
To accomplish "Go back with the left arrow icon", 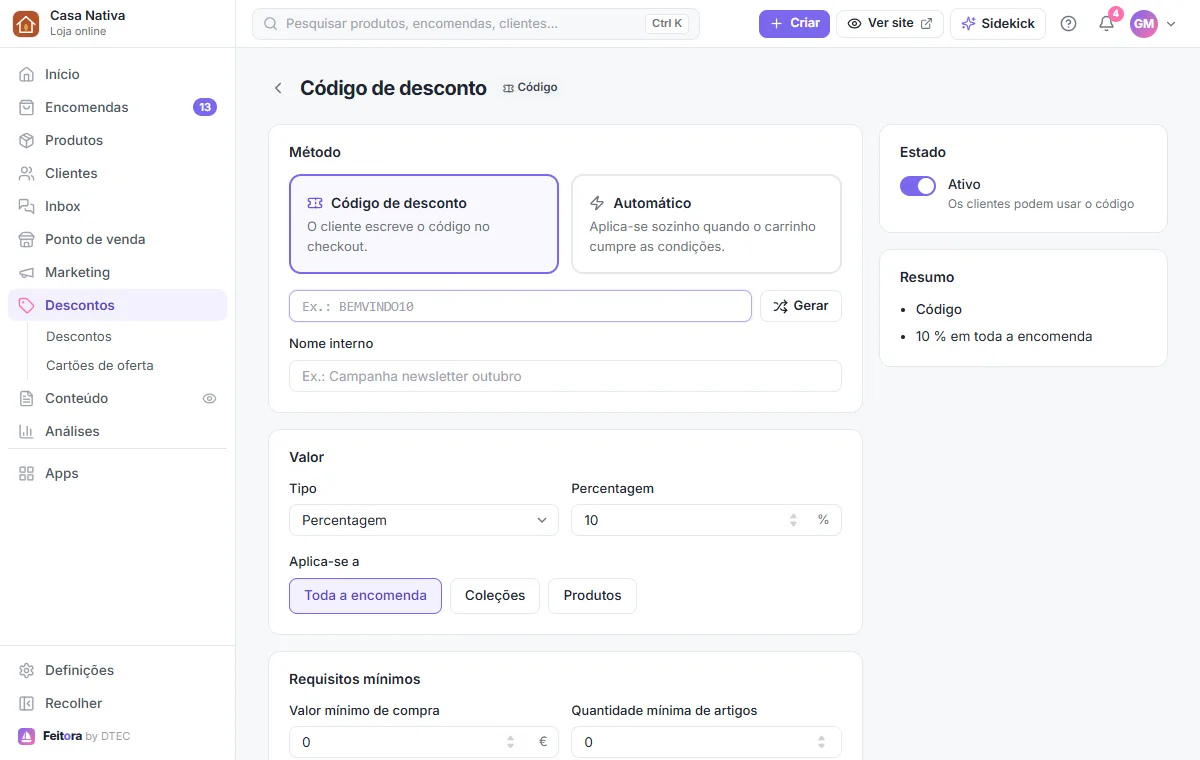I will click(278, 88).
